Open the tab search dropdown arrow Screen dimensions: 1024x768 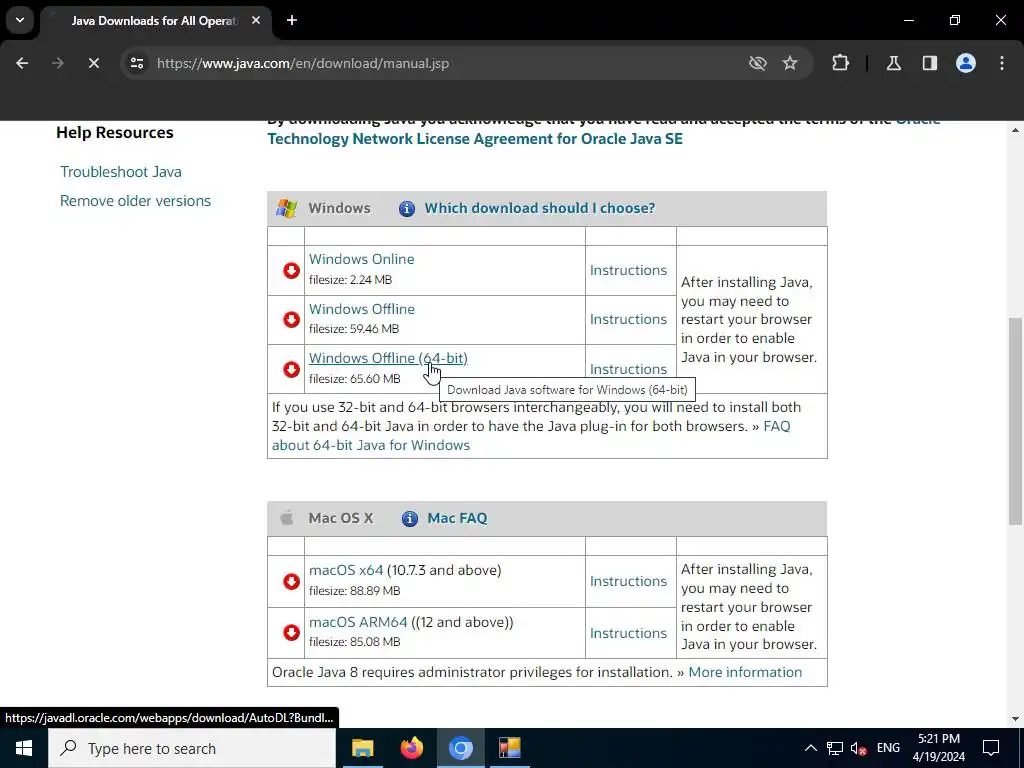pyautogui.click(x=20, y=20)
